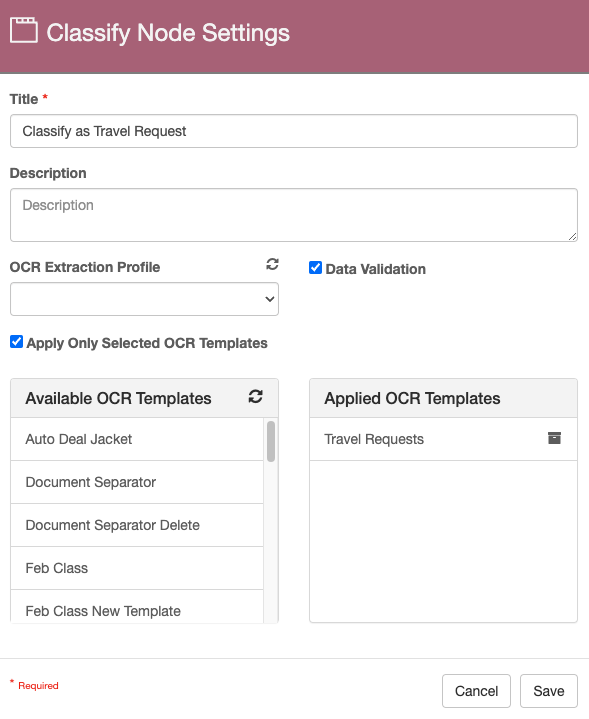Screen dimensions: 589x719
Task: Open the OCR Extraction Profile dropdown
Action: click(x=144, y=299)
